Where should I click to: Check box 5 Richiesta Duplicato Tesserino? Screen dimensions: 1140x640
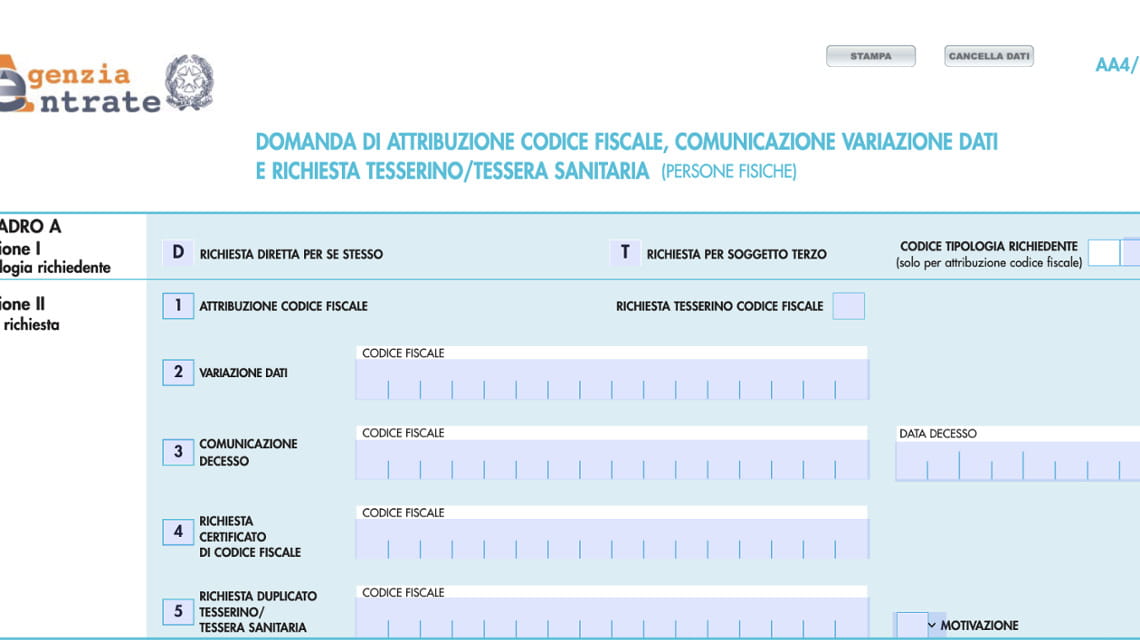coord(178,611)
